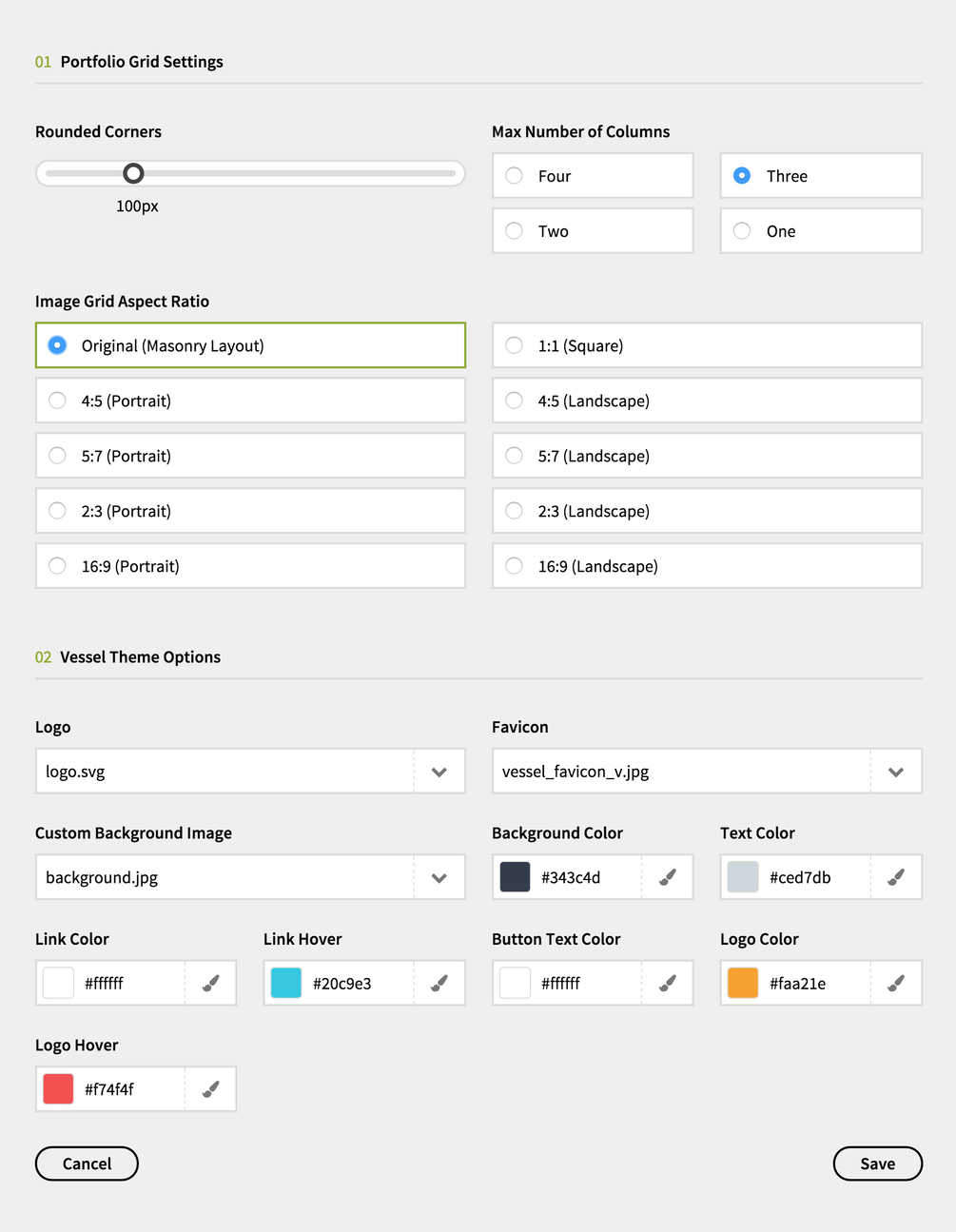The width and height of the screenshot is (956, 1232).
Task: Click the Cancel button
Action: pos(87,1164)
